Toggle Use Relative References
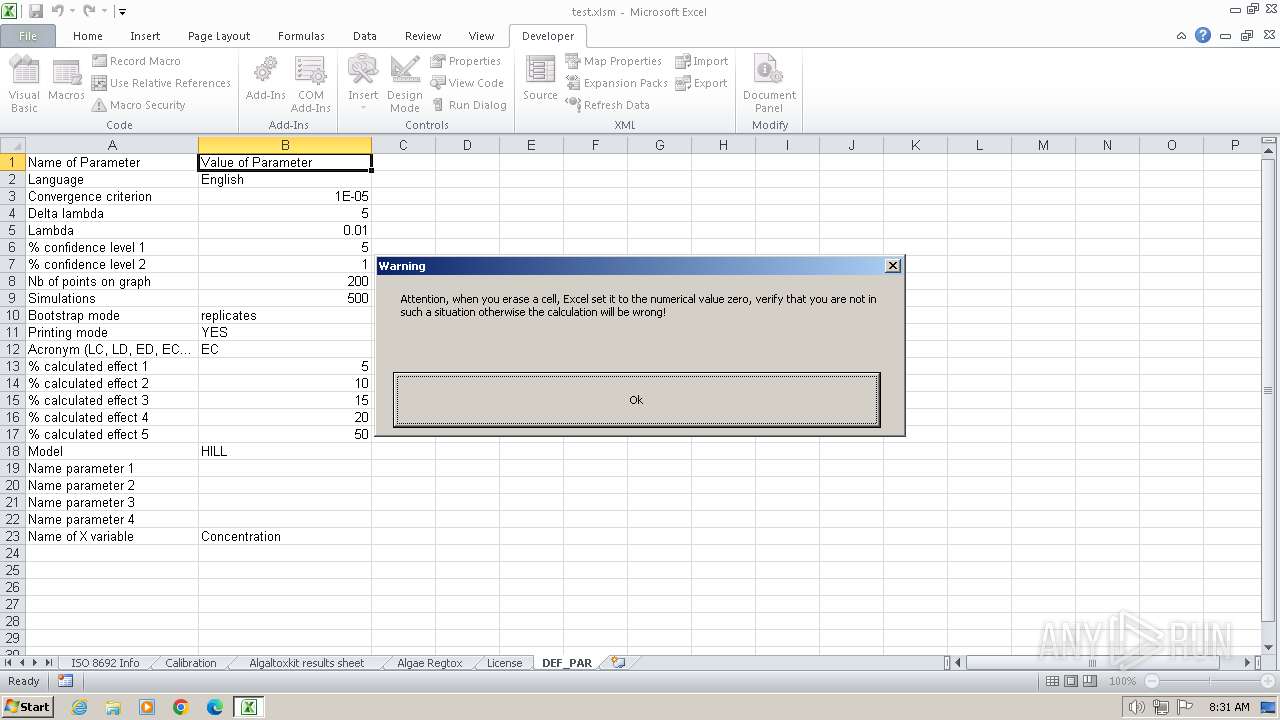Image resolution: width=1280 pixels, height=720 pixels. click(161, 83)
